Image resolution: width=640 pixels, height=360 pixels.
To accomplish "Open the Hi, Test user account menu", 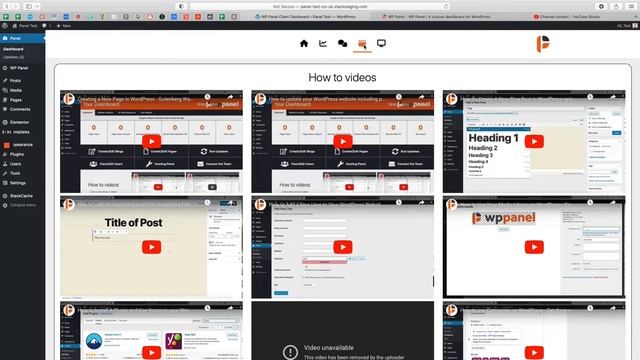I will (x=627, y=25).
